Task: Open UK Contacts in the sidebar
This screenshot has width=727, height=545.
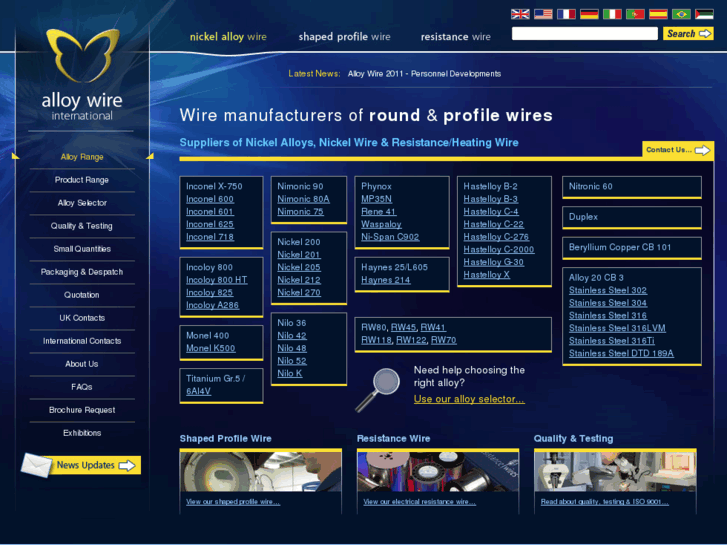Action: coord(82,318)
